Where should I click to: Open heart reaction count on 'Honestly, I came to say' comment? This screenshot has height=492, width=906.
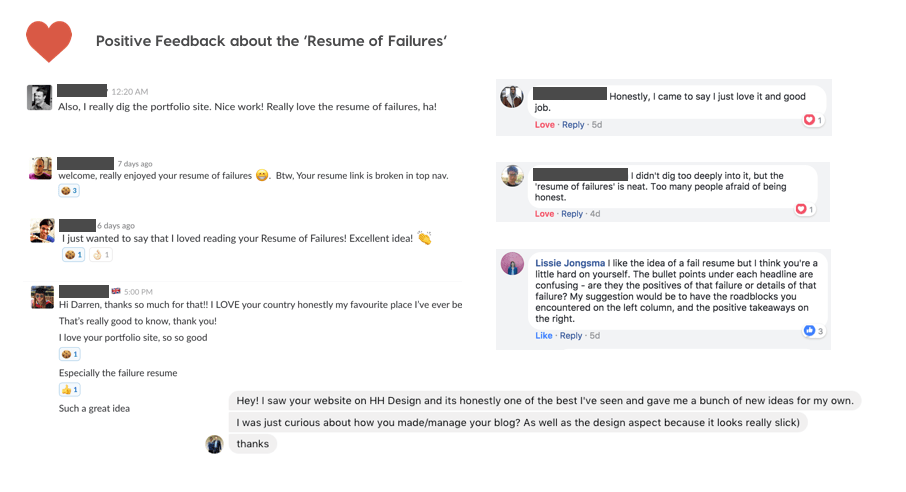point(812,120)
